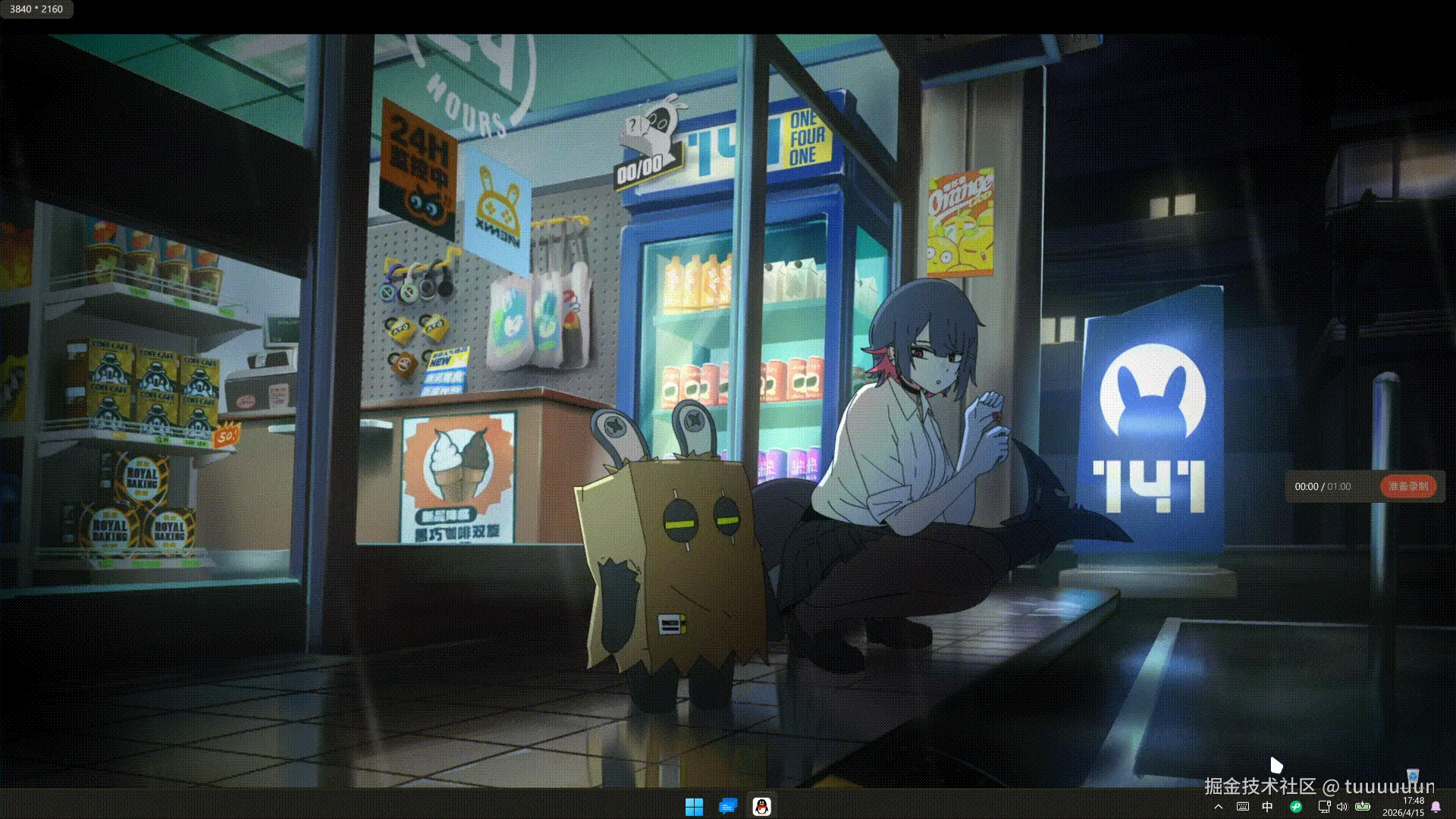Click the 3840 * 2160 resolution label
This screenshot has height=819, width=1456.
[x=36, y=9]
